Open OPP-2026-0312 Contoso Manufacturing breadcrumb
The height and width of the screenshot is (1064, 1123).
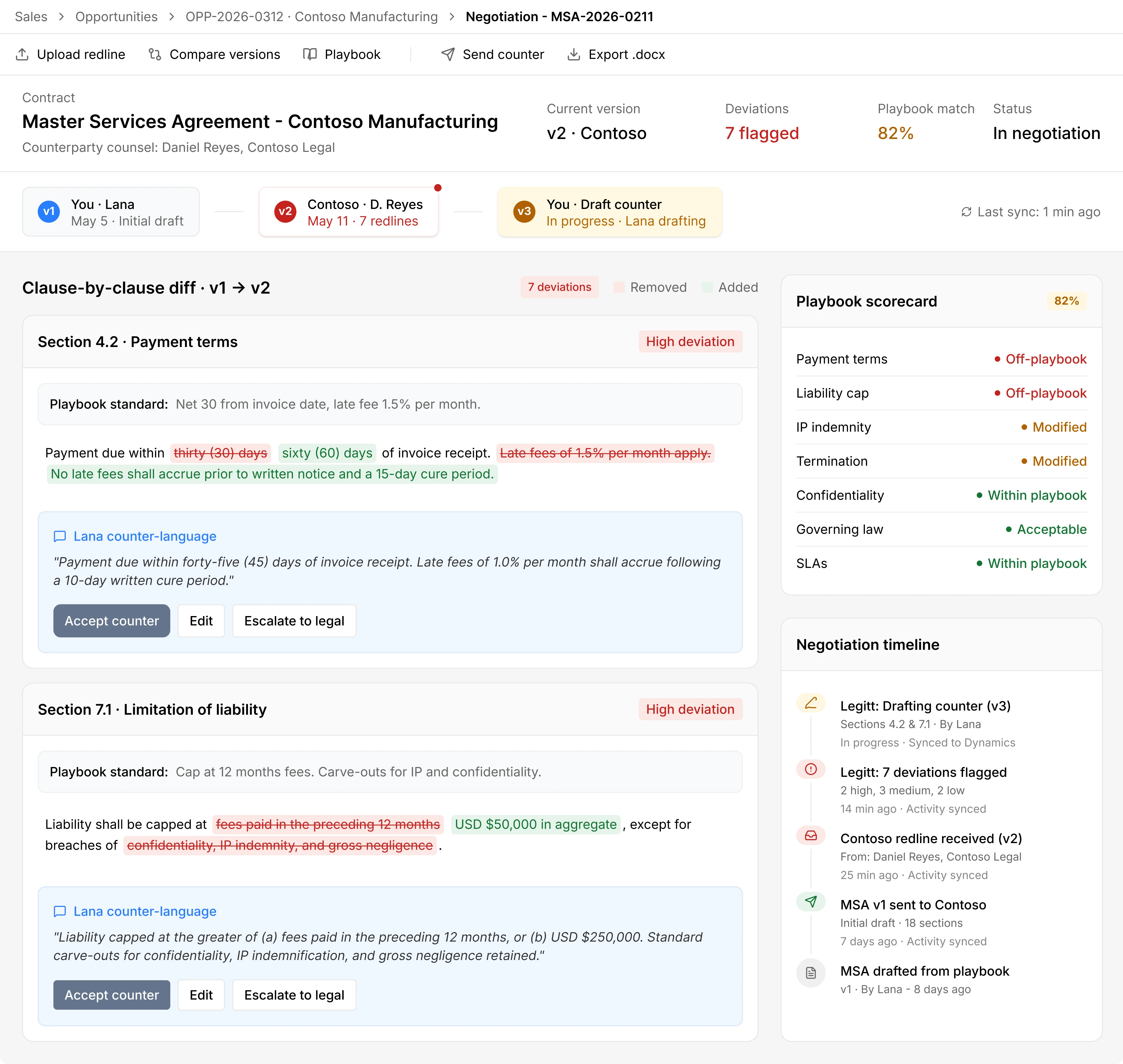(311, 17)
